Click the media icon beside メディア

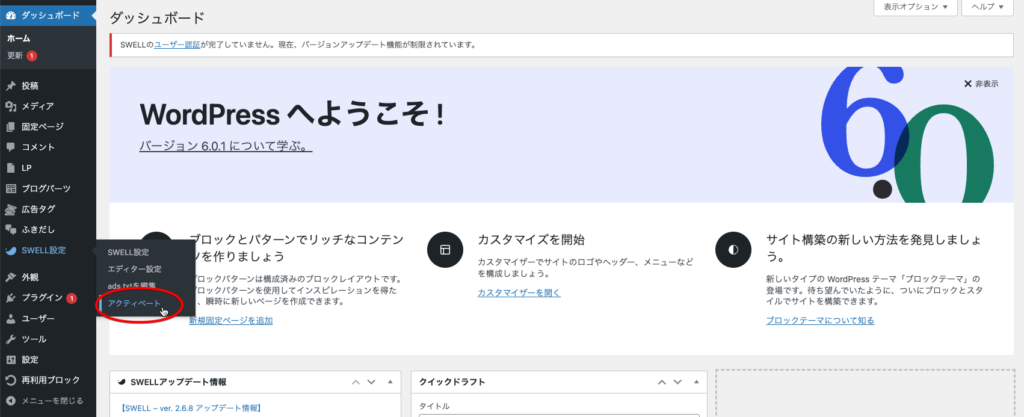point(10,106)
